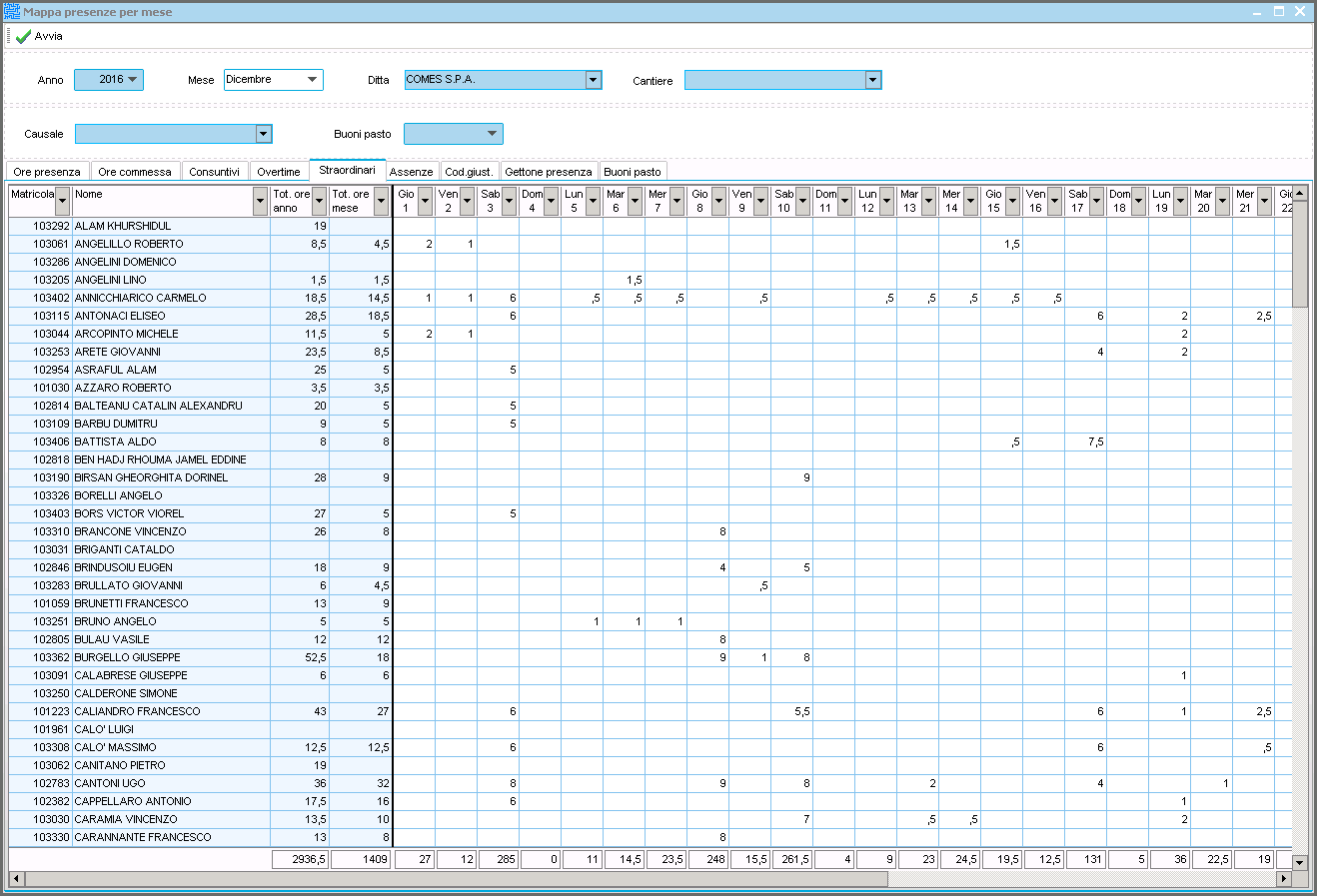Open the Gio 15 column filter arrow
Viewport: 1317px width, 896px height.
pyautogui.click(x=1012, y=202)
